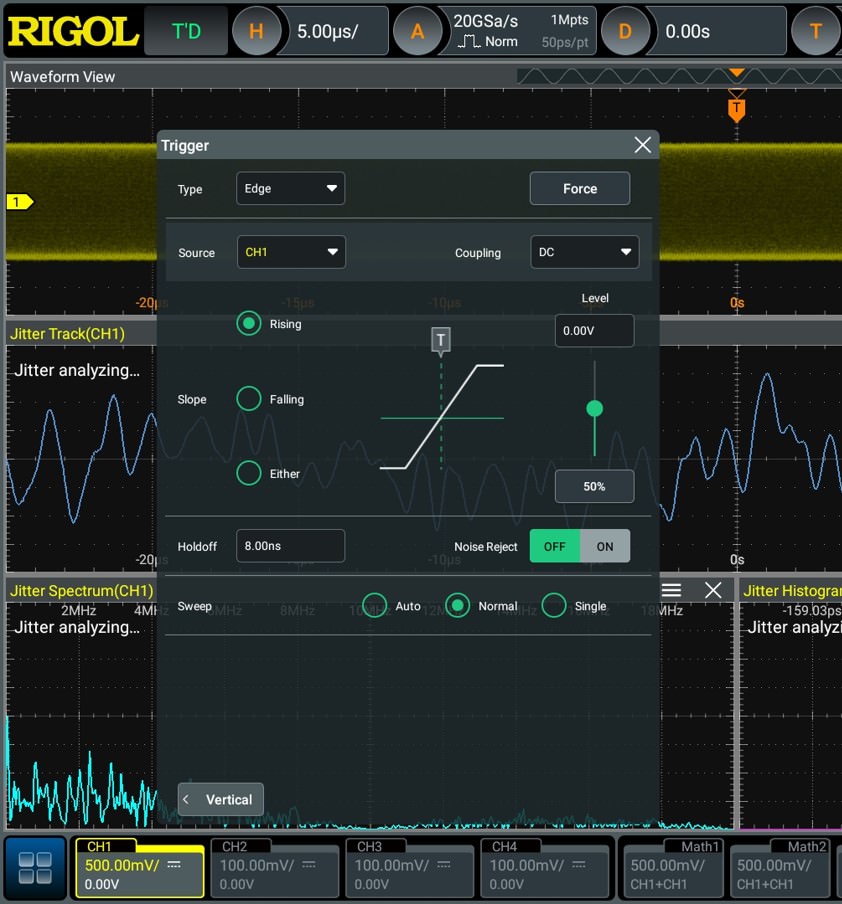Click the Math2 500.00mV/ scale value
This screenshot has height=904, width=842.
(x=774, y=865)
